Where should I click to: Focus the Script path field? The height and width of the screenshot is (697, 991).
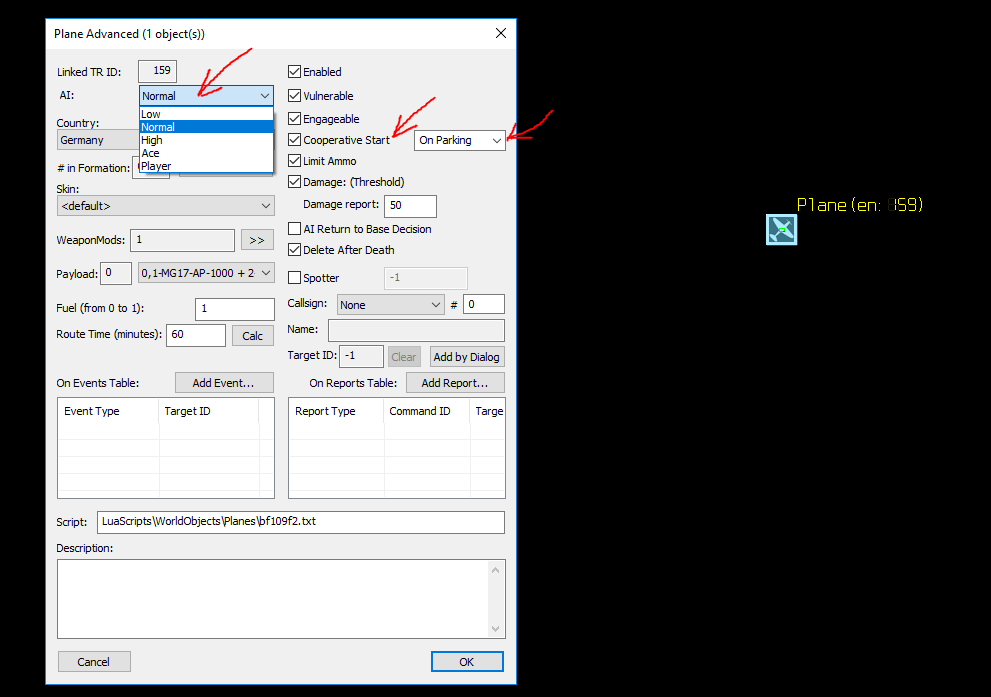click(301, 522)
